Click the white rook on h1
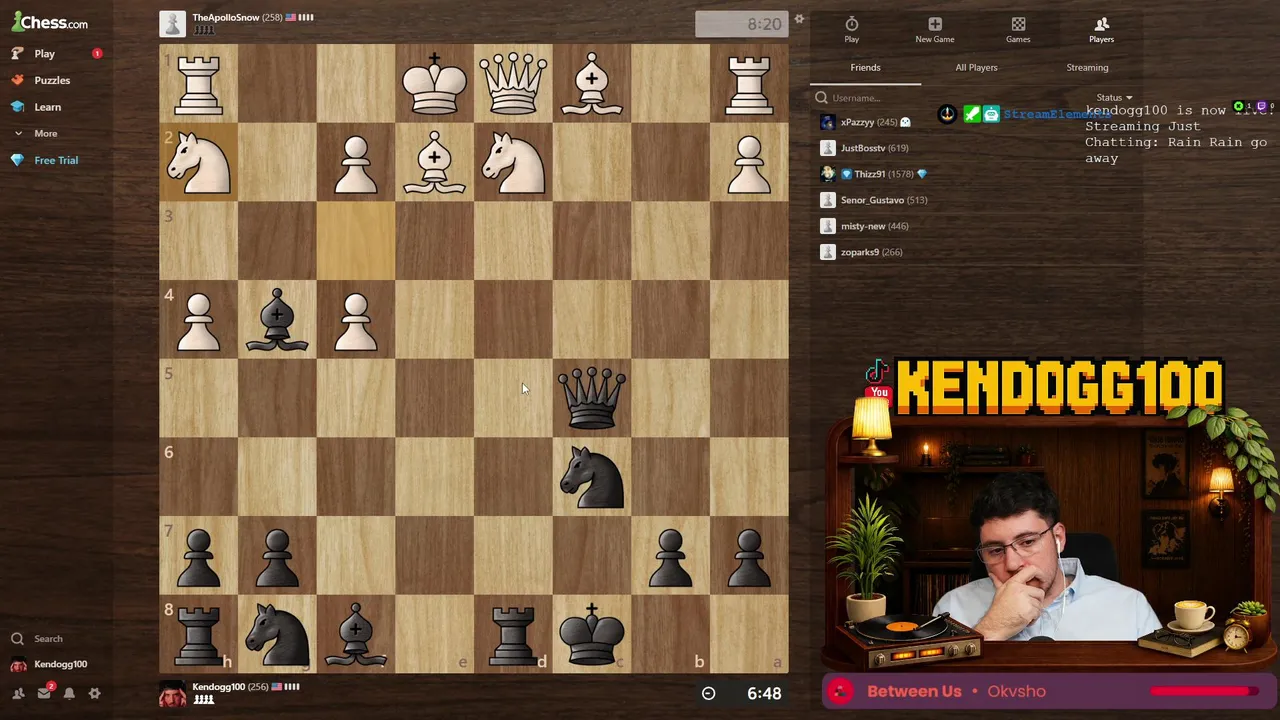 pos(198,83)
